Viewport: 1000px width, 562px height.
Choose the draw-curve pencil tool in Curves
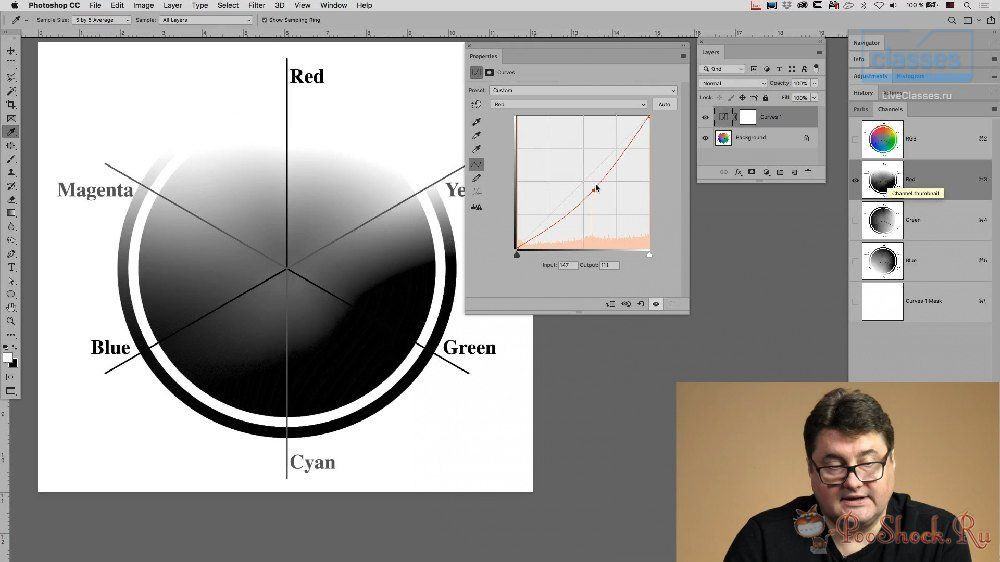click(x=477, y=178)
